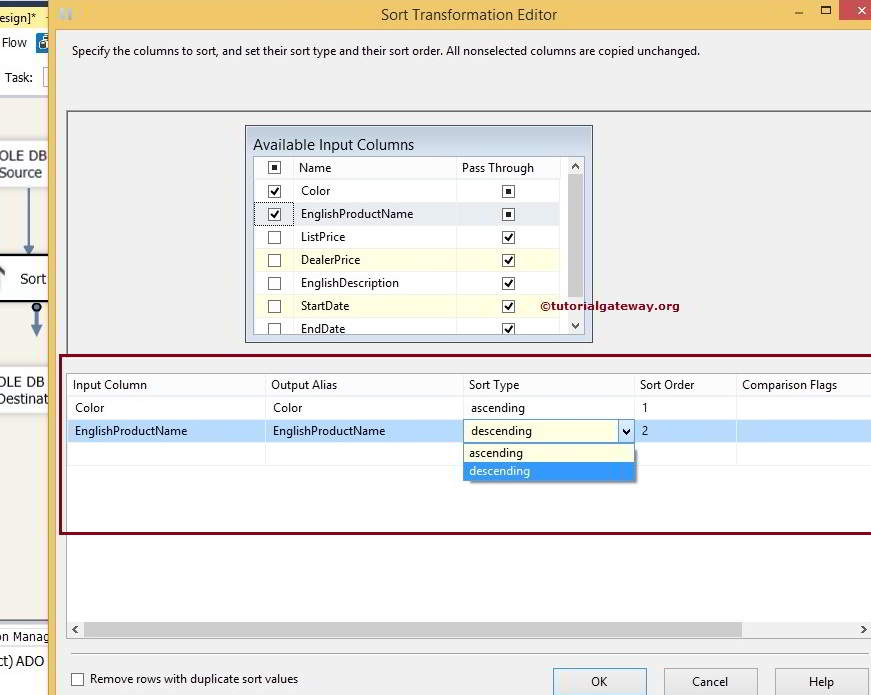Switch to the Flow tab
The height and width of the screenshot is (695, 871).
(x=14, y=42)
